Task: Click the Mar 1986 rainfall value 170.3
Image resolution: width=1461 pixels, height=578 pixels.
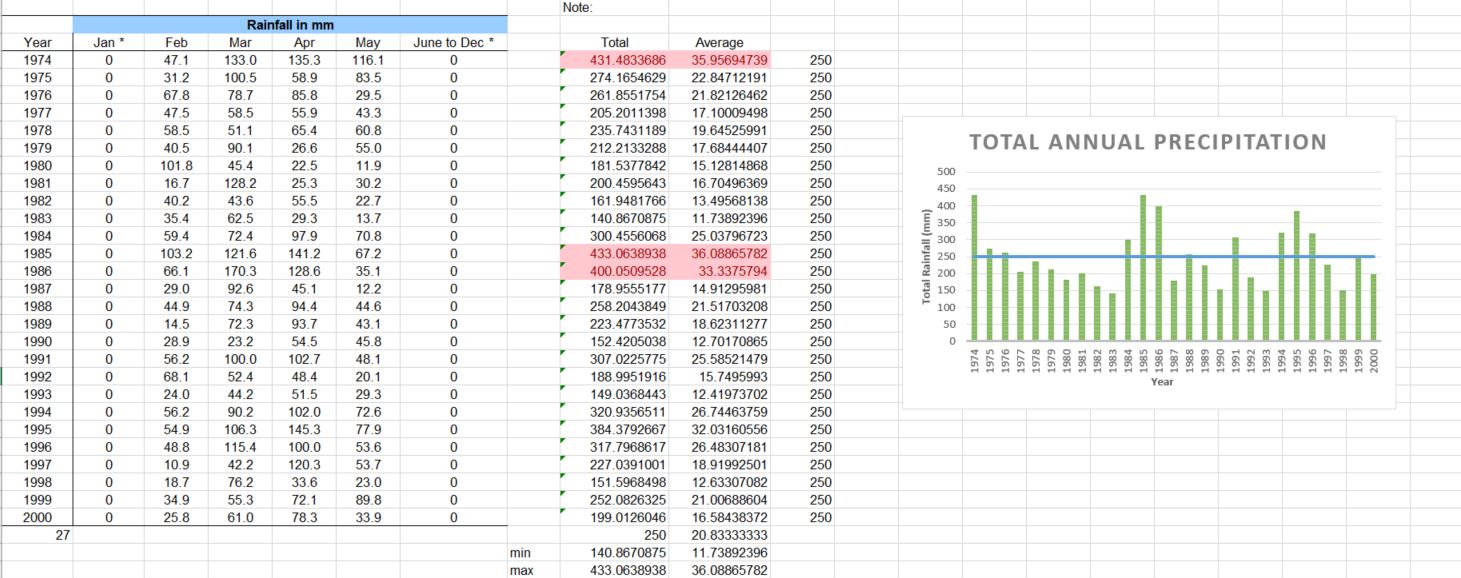Action: click(x=240, y=271)
